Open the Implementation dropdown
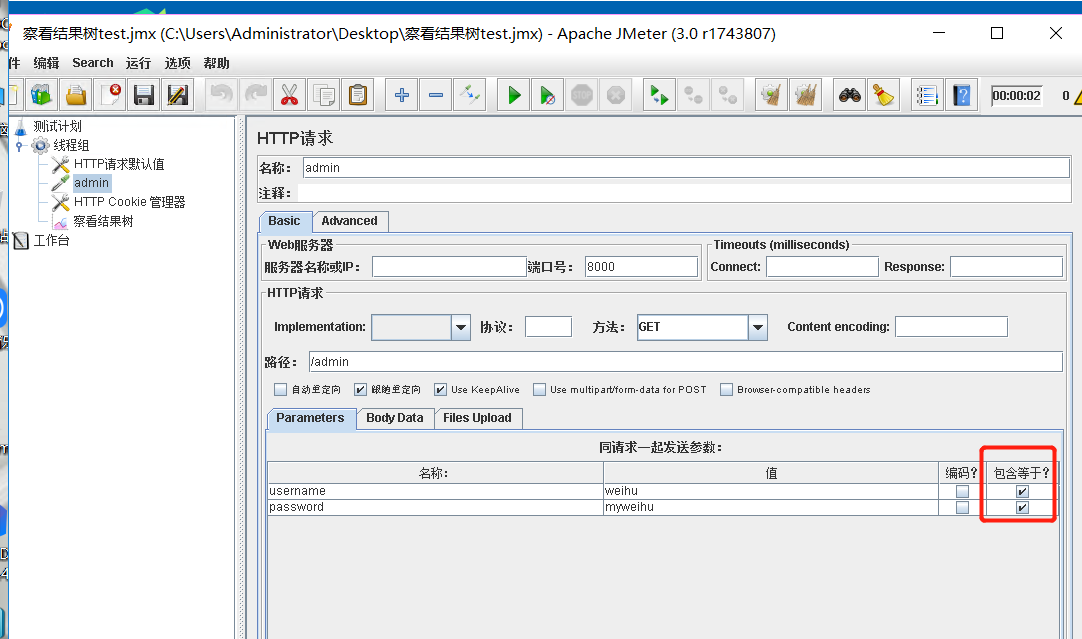Viewport: 1082px width, 639px height. tap(461, 327)
